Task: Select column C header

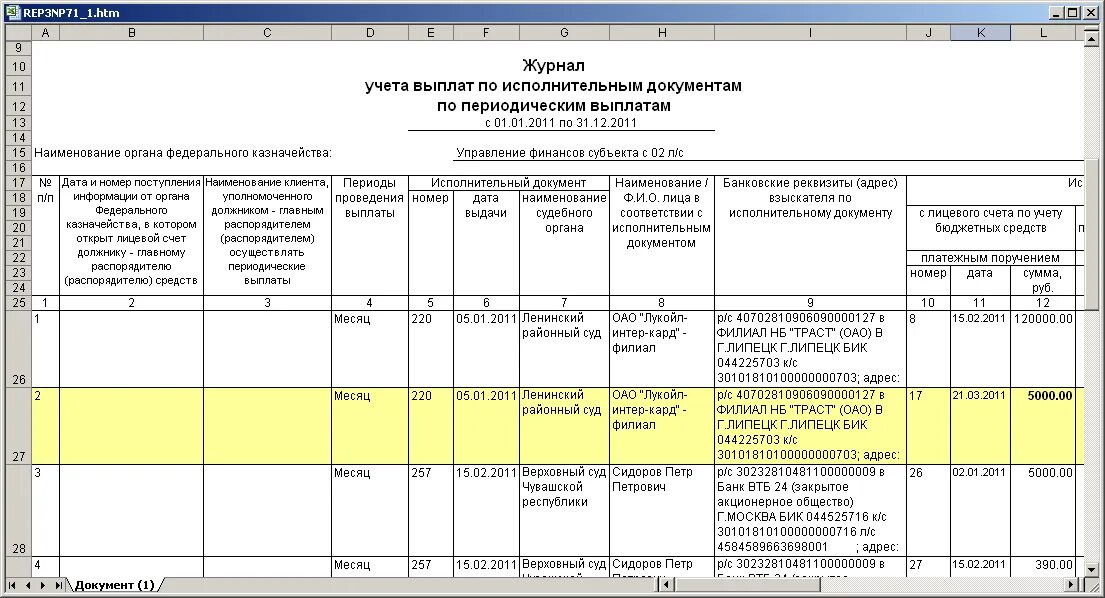Action: (x=267, y=33)
